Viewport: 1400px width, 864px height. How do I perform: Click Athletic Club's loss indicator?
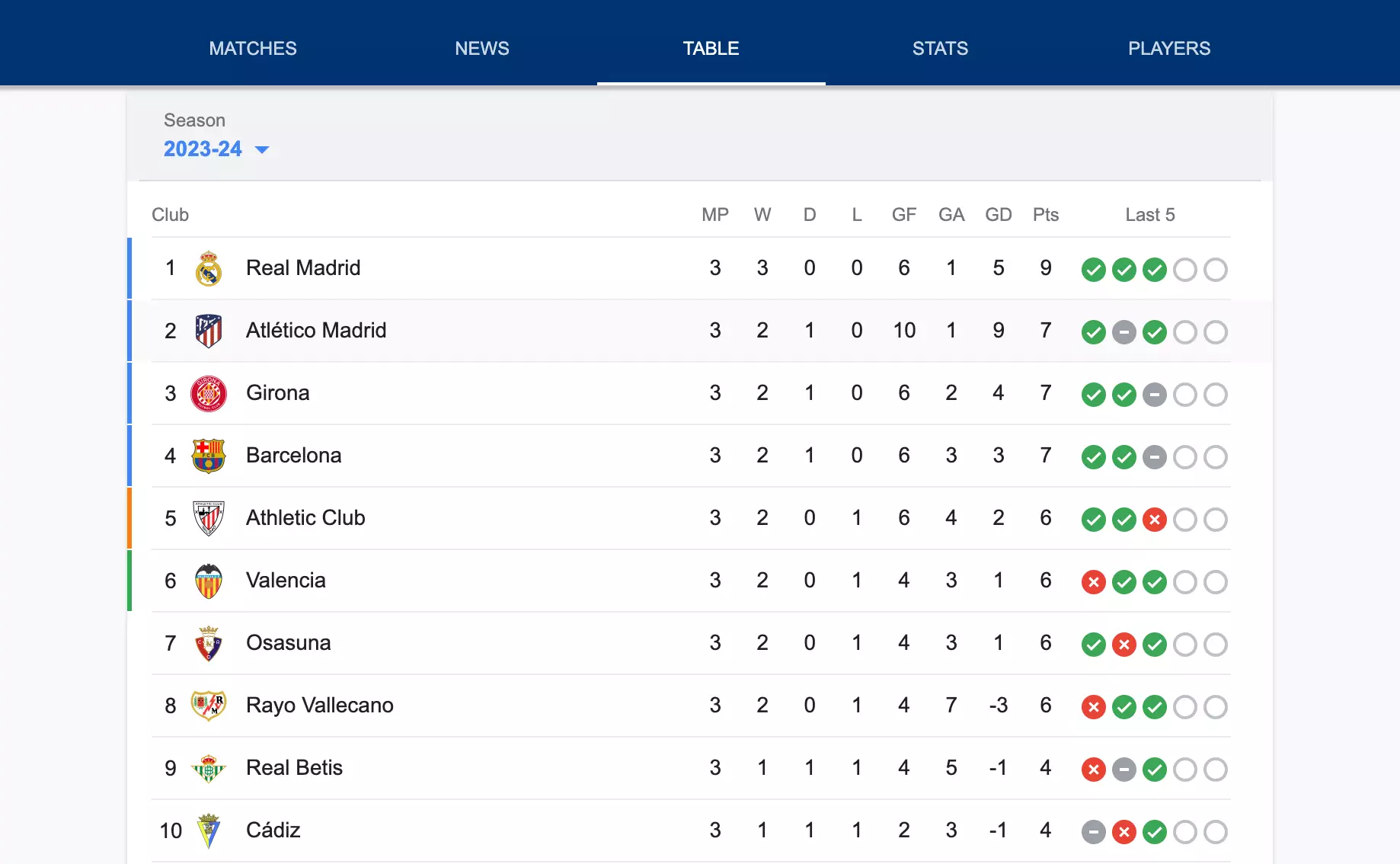coord(1155,520)
